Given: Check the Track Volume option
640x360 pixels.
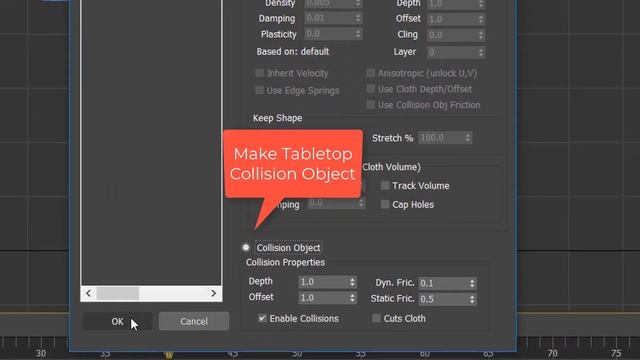Looking at the screenshot, I should 385,186.
